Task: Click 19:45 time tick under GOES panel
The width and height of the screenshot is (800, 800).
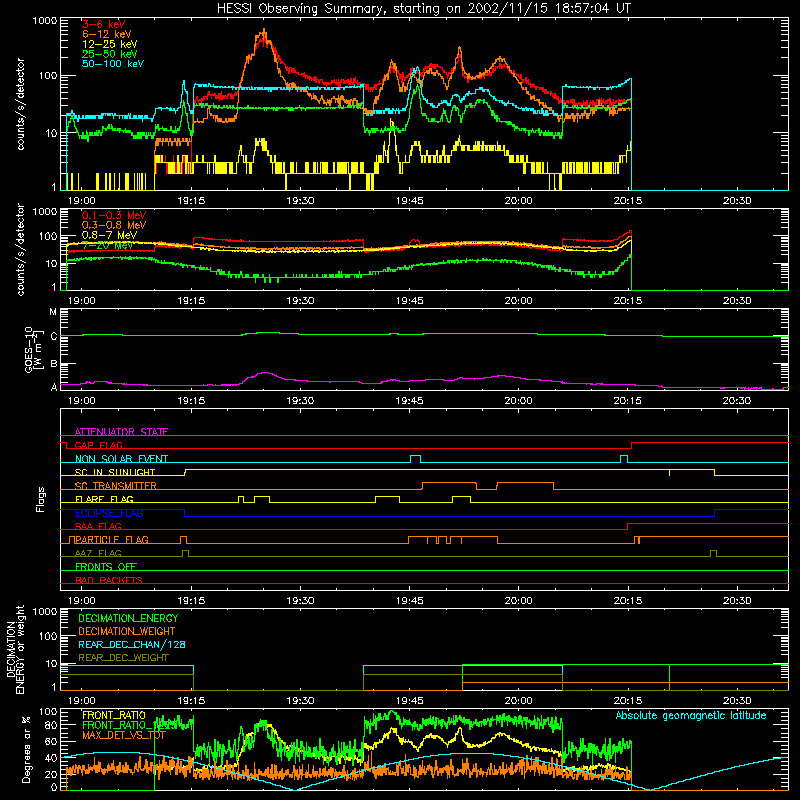Action: [x=409, y=401]
